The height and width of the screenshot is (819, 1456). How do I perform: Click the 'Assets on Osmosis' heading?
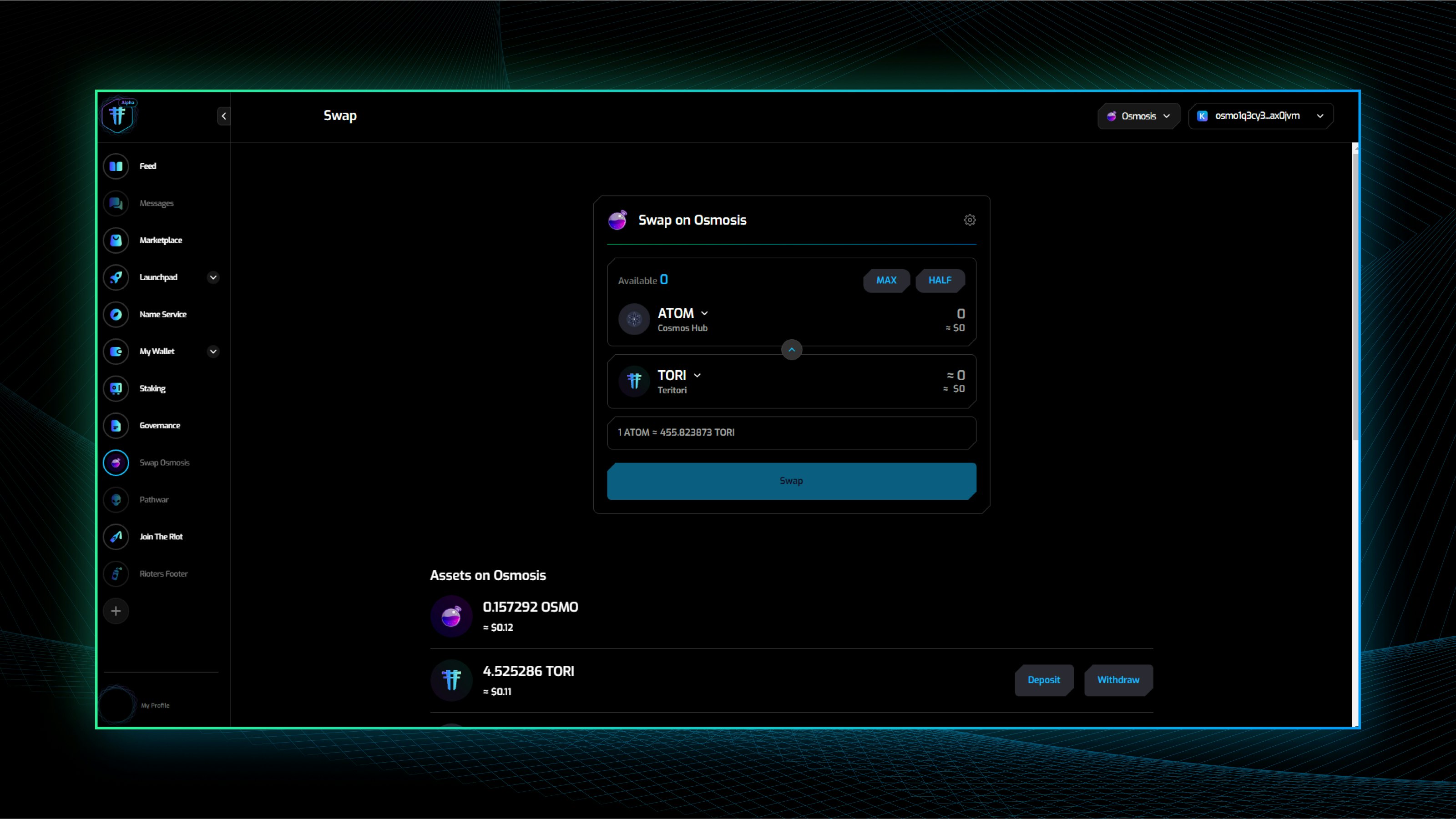coord(488,576)
